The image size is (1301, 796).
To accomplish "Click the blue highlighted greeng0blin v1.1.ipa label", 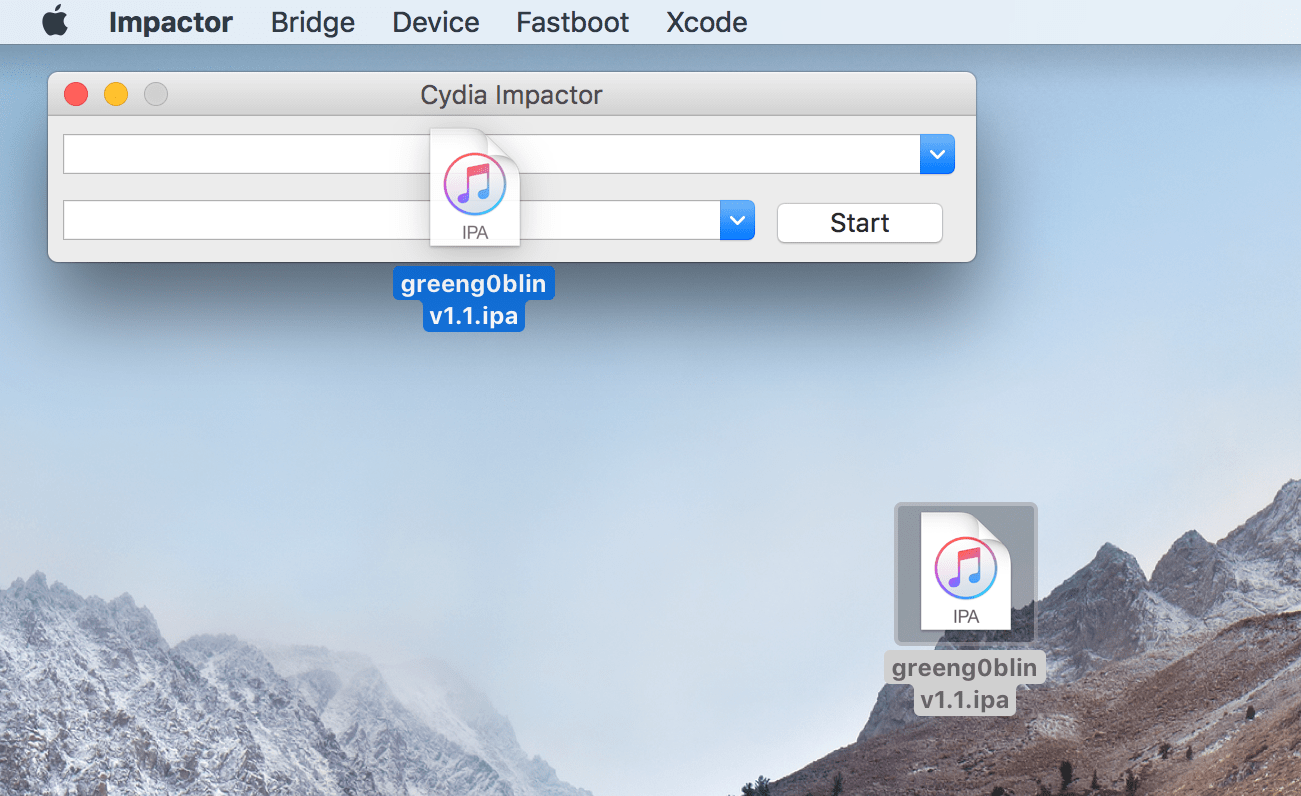I will click(474, 299).
